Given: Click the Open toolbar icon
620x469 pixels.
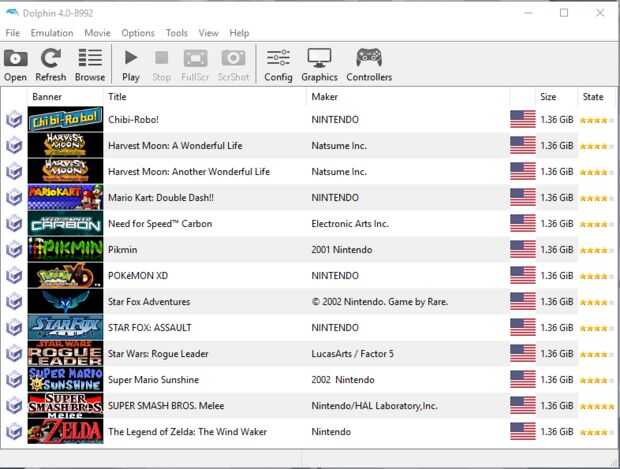Looking at the screenshot, I should 15,65.
